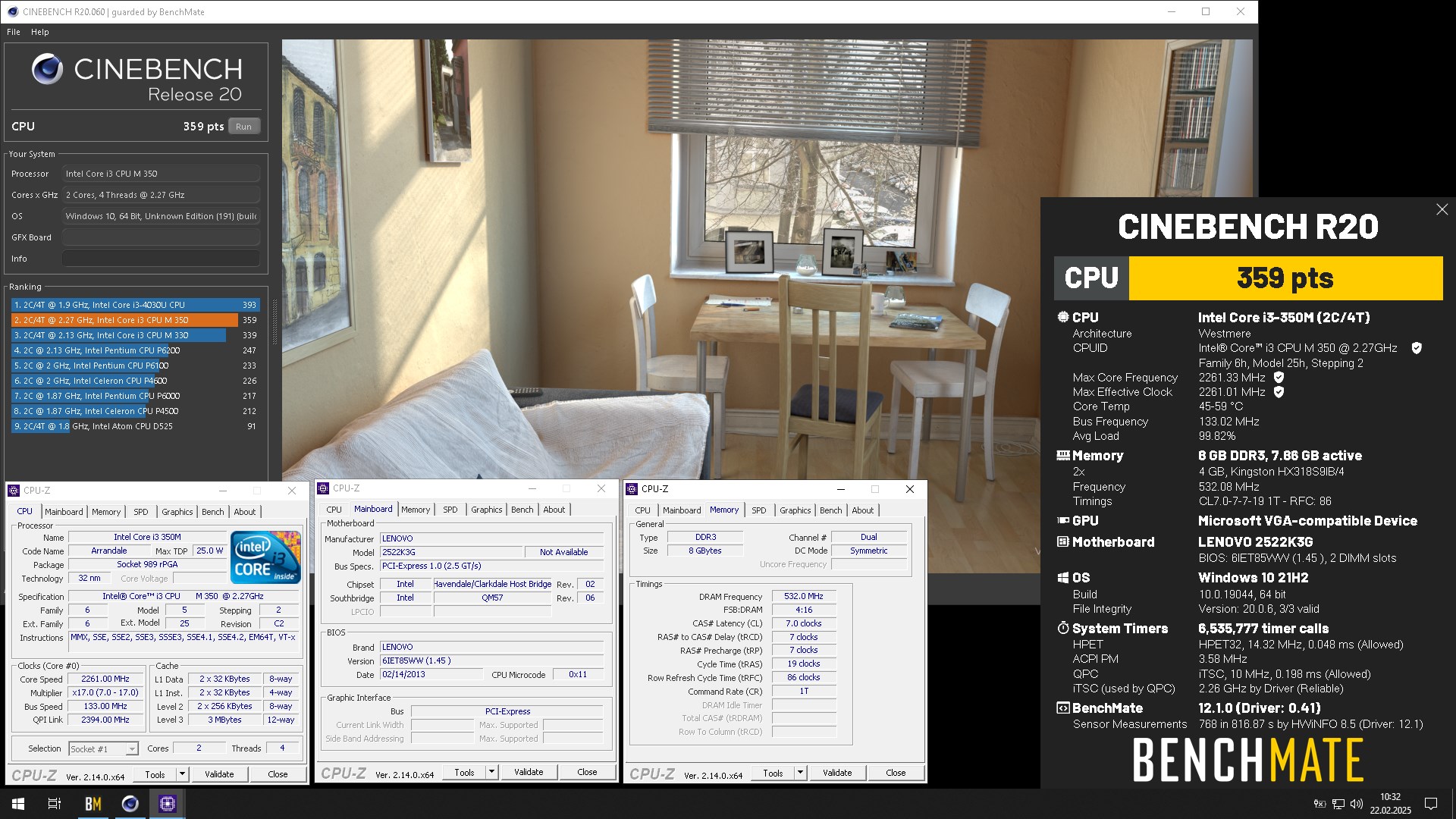The height and width of the screenshot is (819, 1456).
Task: Click the CPU-Z Memory window title icon
Action: pos(632,489)
